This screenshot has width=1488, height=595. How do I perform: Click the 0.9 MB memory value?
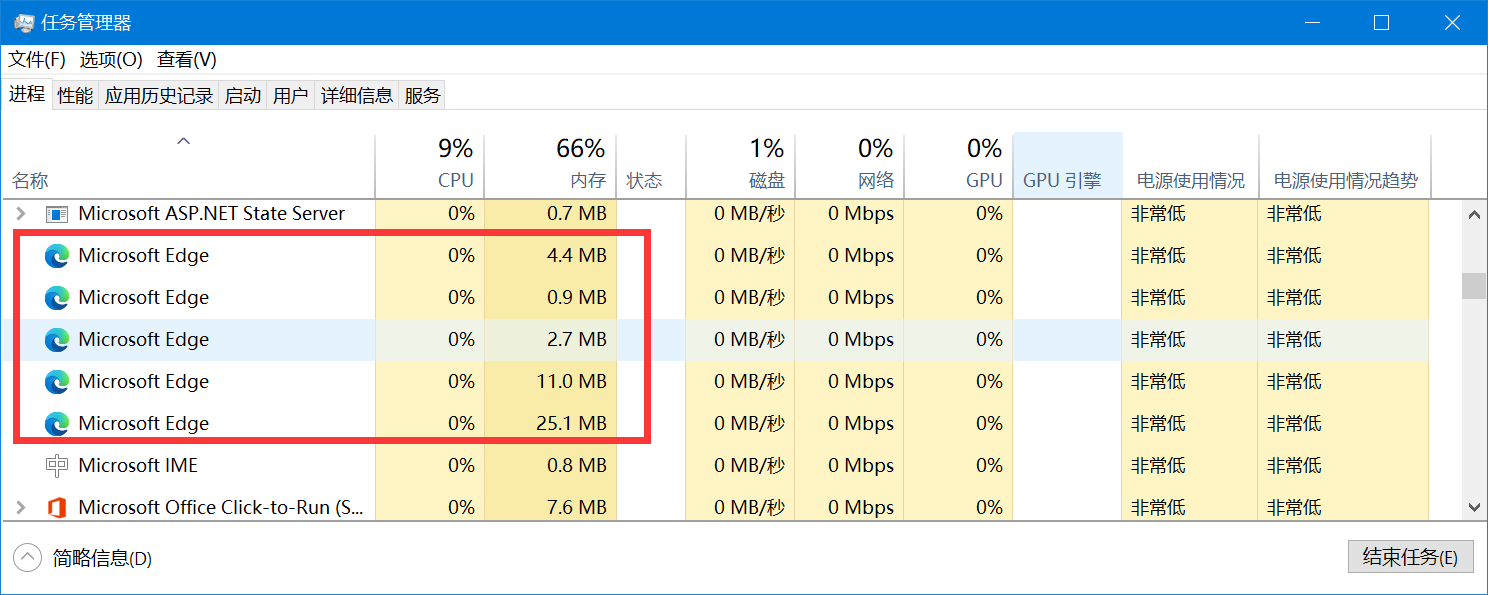pyautogui.click(x=577, y=297)
